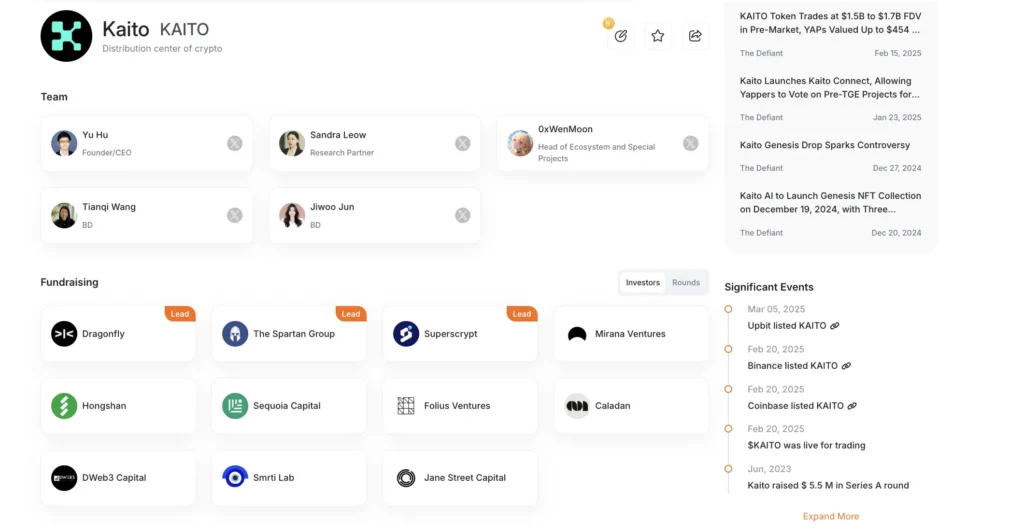Click Yu Hu's avatar photo
Image resolution: width=1024 pixels, height=531 pixels.
tap(64, 144)
